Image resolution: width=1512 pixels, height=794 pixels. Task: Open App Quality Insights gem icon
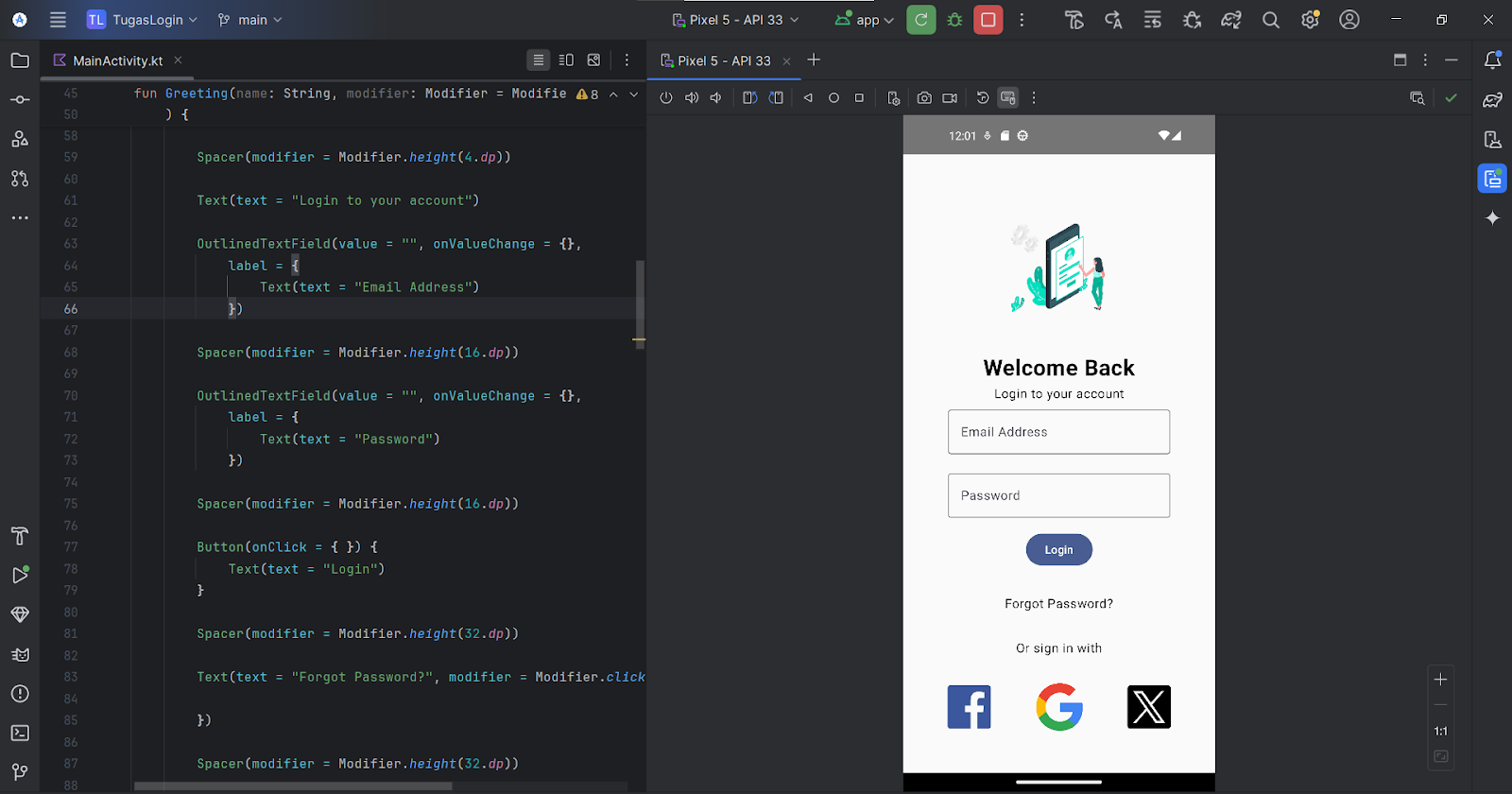[20, 614]
